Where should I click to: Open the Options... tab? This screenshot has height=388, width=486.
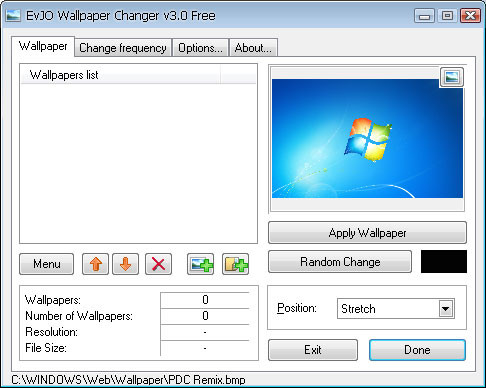coord(200,48)
